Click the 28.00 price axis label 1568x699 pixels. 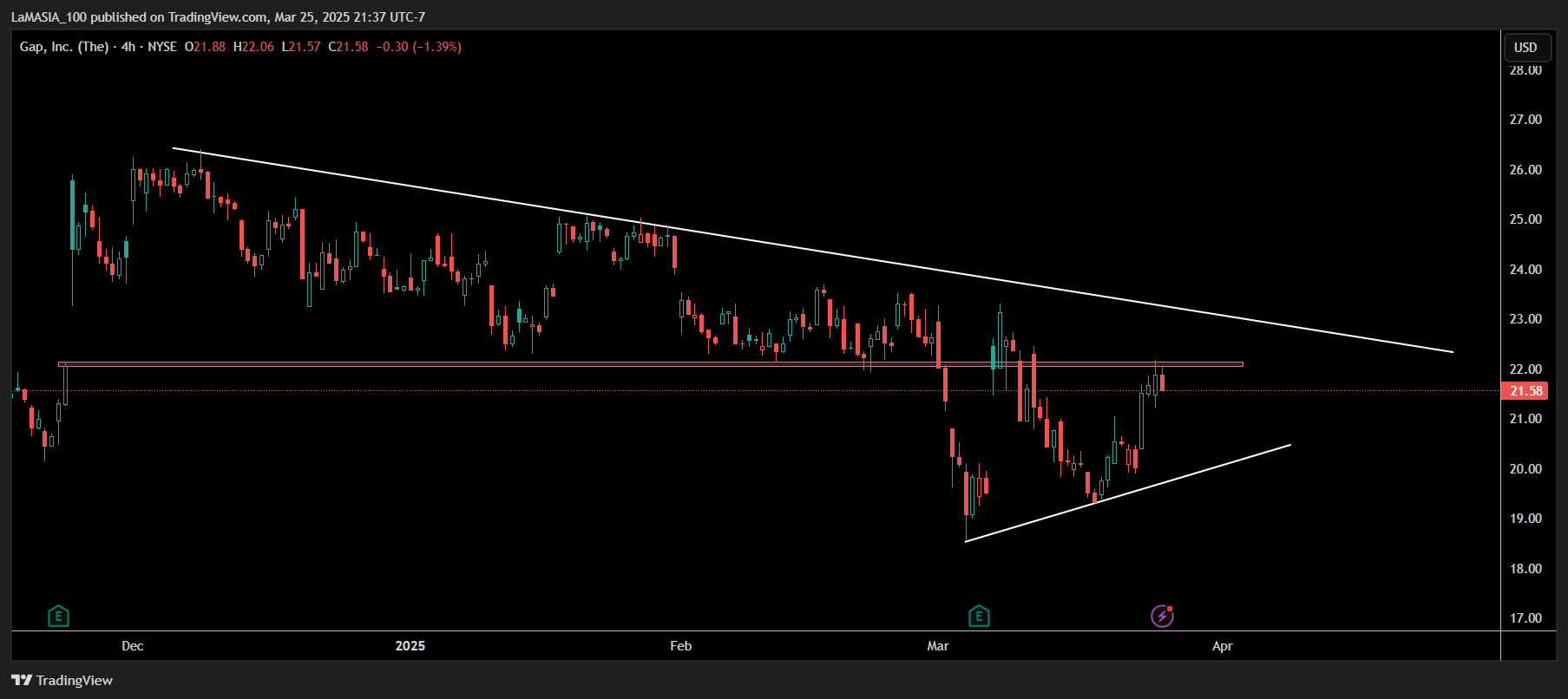pos(1525,70)
